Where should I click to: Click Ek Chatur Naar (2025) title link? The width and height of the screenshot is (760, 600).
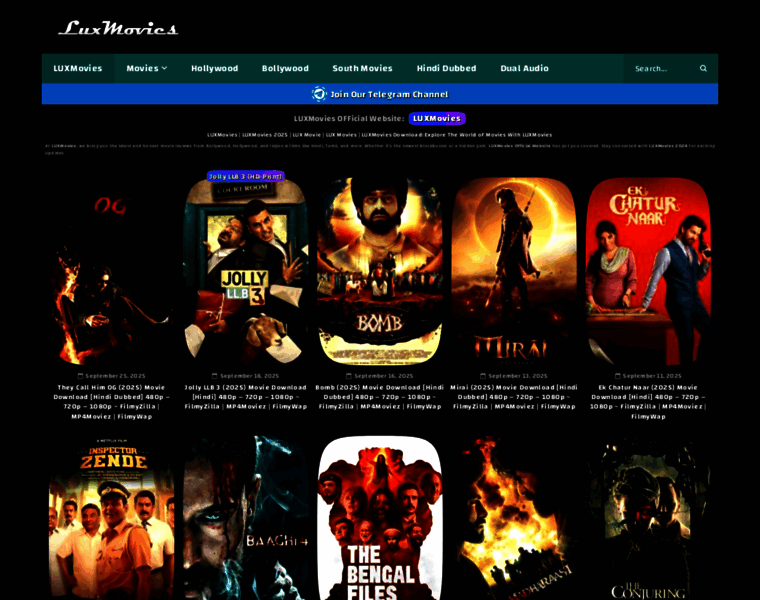tap(648, 402)
